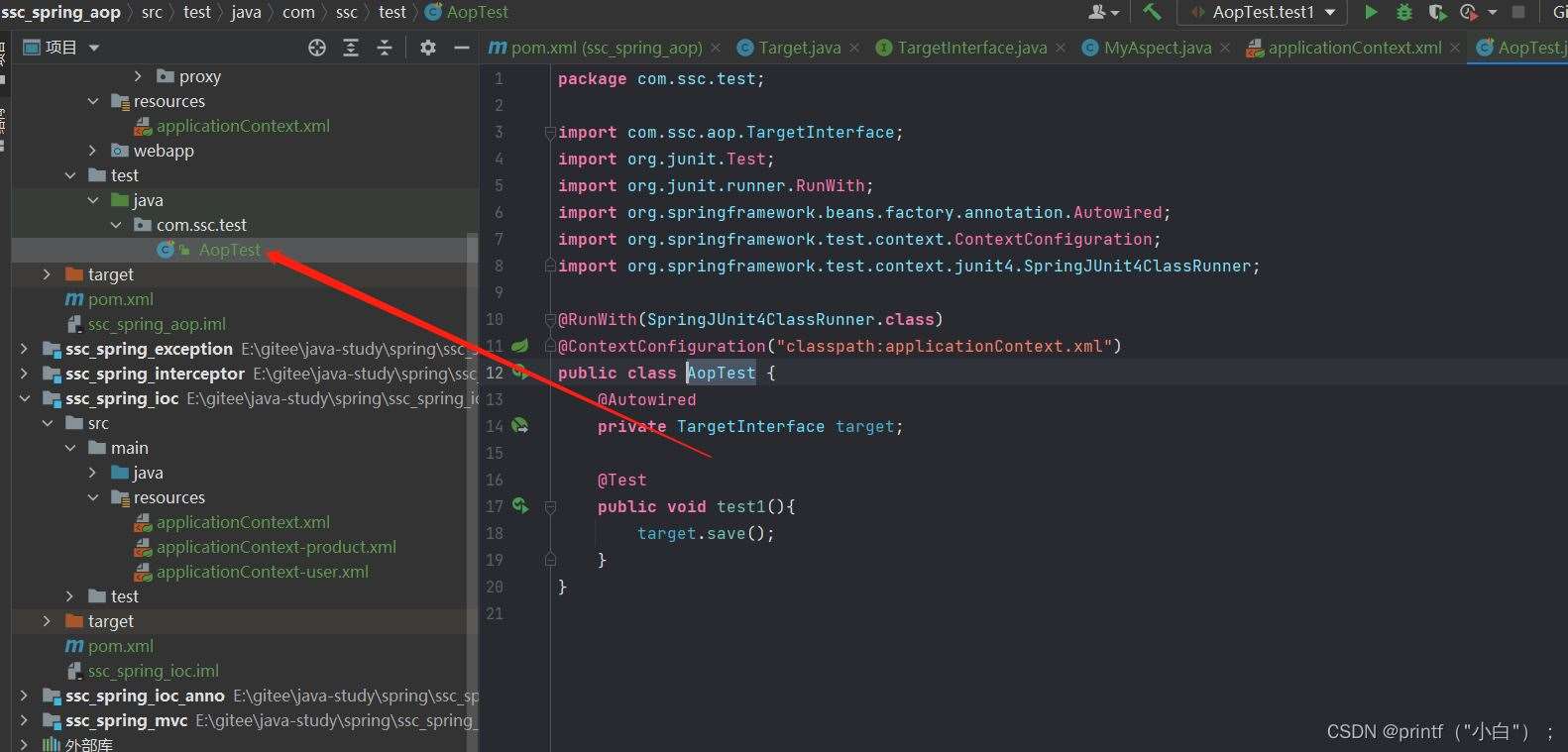The height and width of the screenshot is (752, 1568).
Task: Build project with the hammer icon
Action: click(1152, 12)
